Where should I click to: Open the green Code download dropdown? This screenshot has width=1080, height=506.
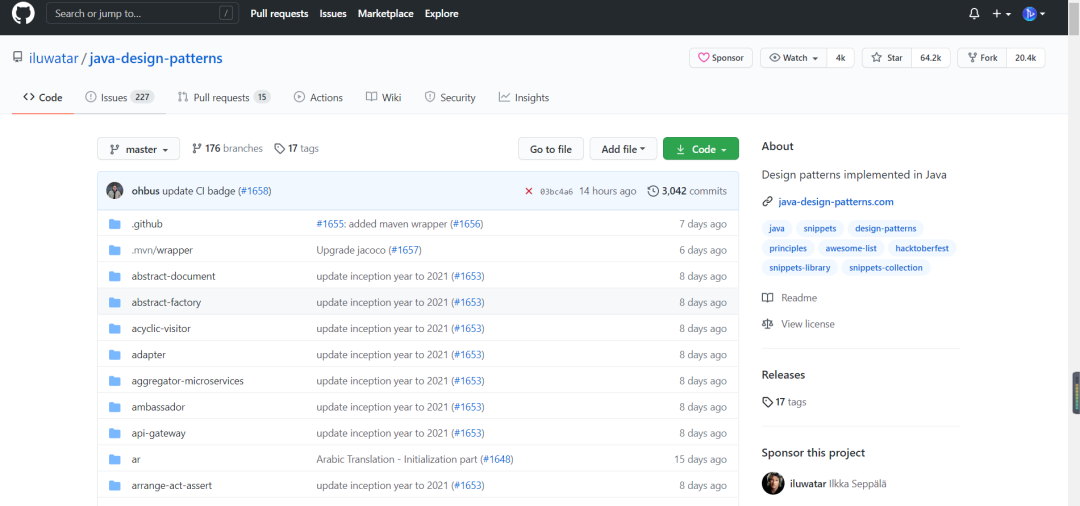pyautogui.click(x=700, y=149)
